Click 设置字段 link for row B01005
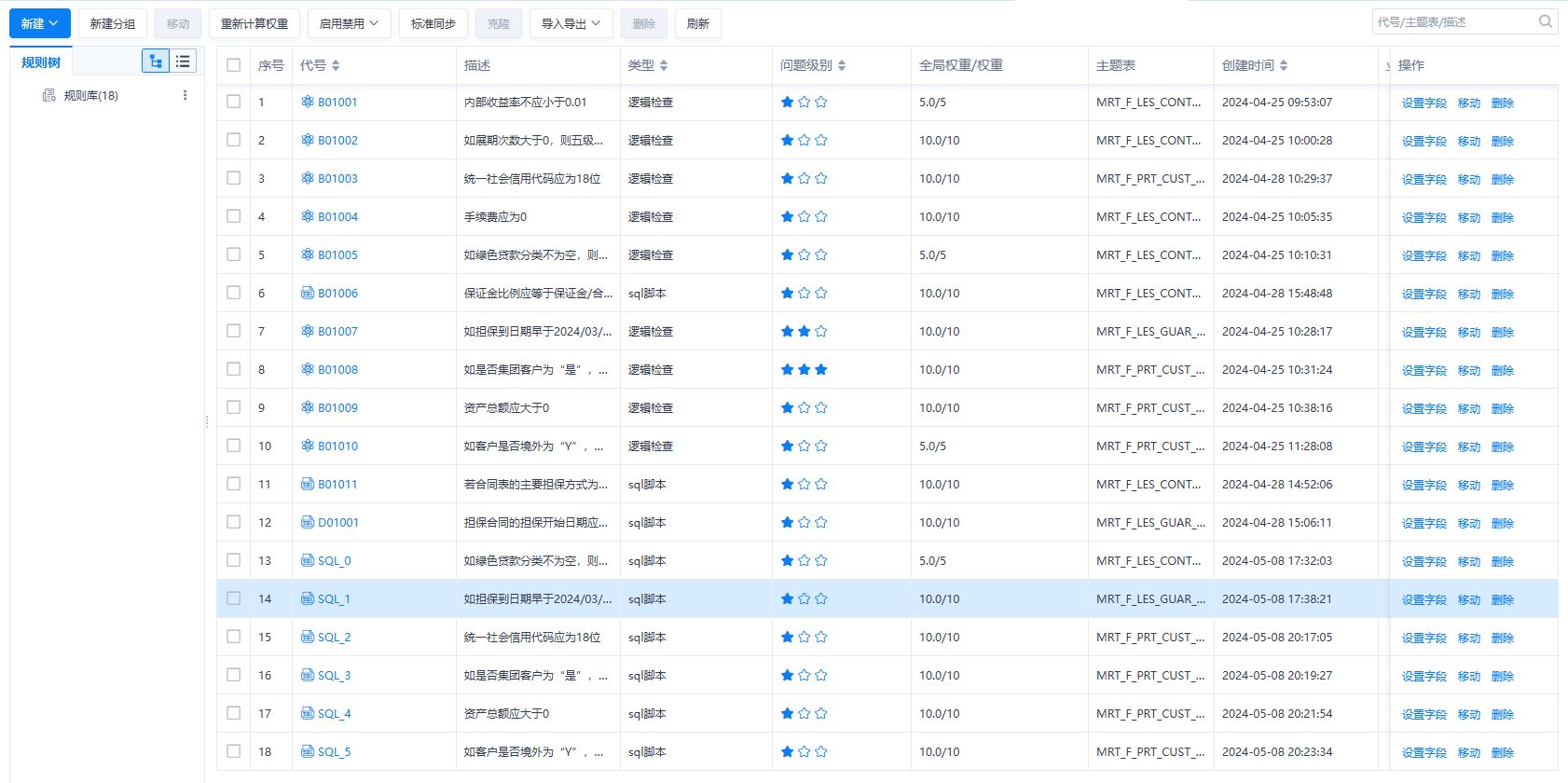Screen dimensions: 1568x783 click(x=1424, y=255)
